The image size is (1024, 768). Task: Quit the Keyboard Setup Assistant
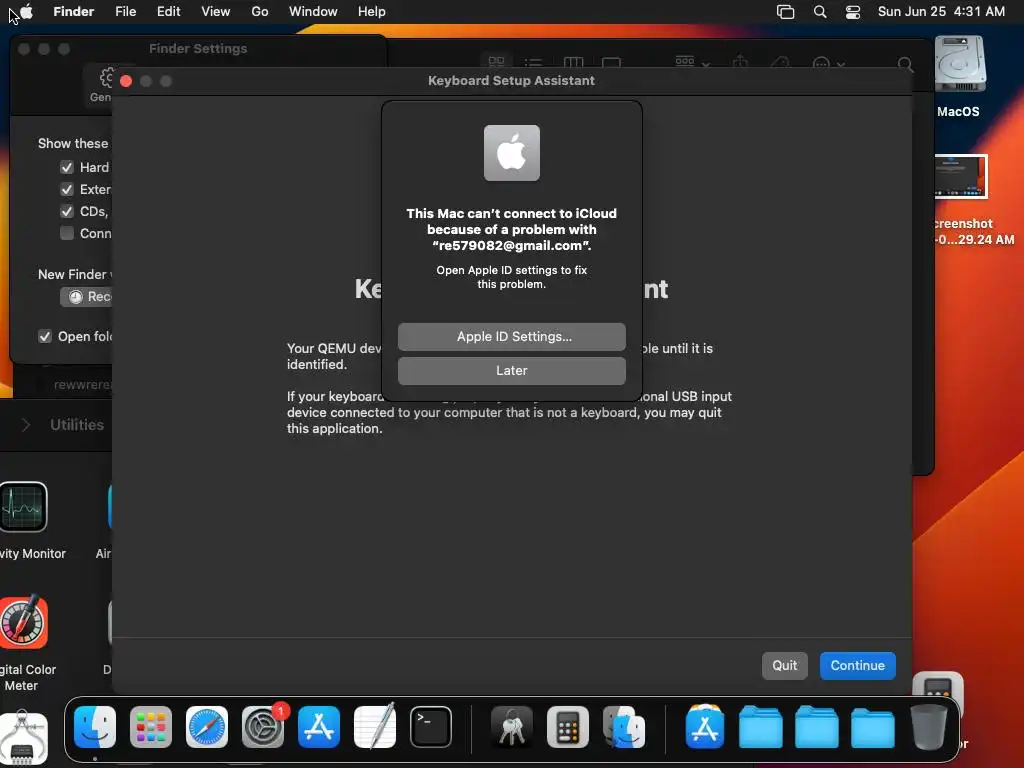click(784, 665)
